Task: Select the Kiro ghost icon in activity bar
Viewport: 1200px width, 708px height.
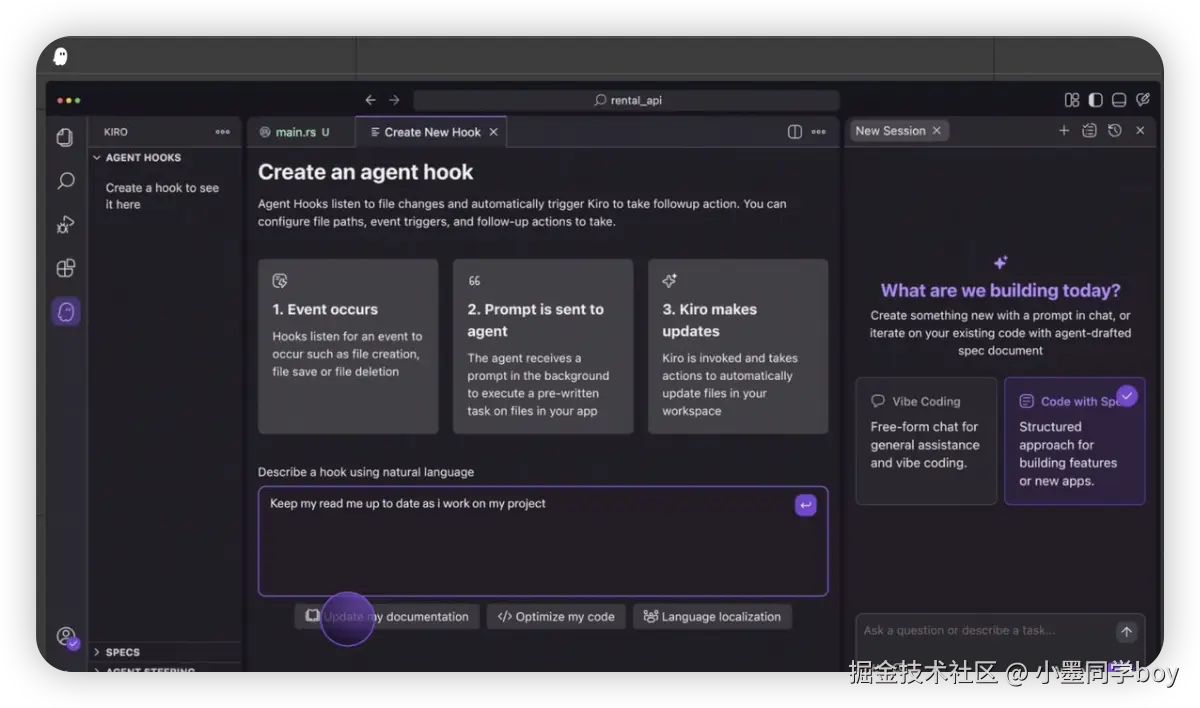Action: (66, 312)
